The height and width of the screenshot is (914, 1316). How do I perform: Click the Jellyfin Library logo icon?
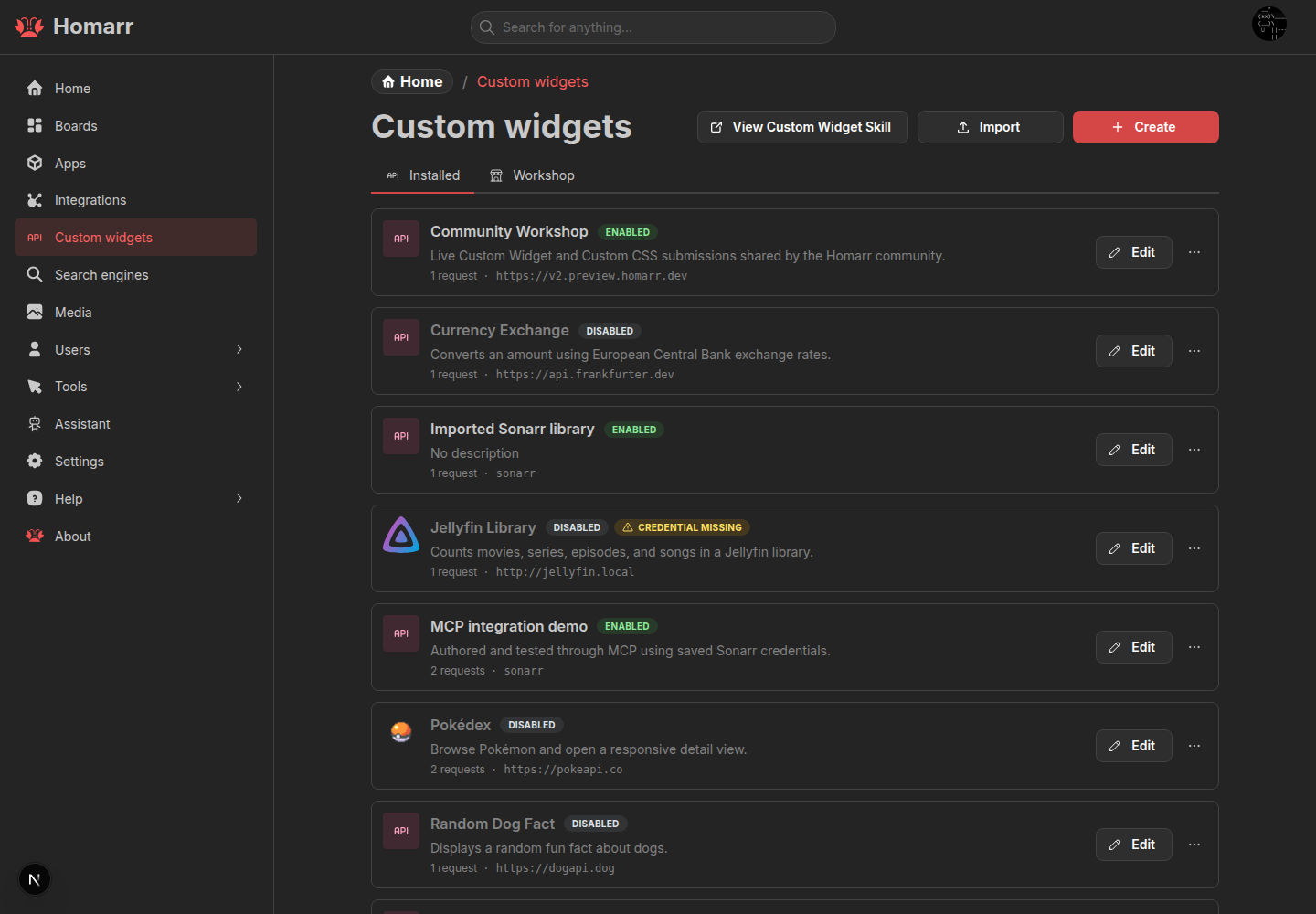pos(401,535)
